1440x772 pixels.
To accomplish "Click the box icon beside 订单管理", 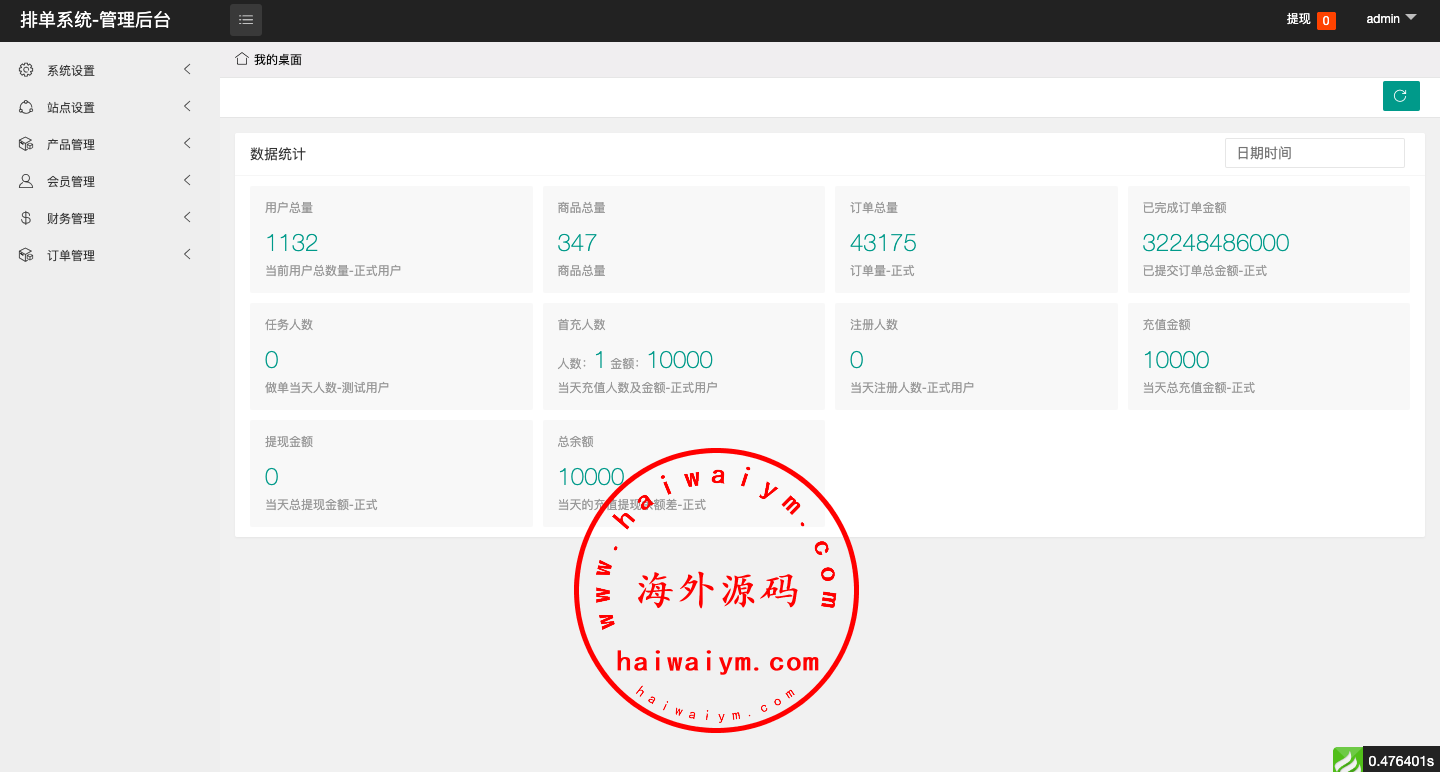I will 26,255.
